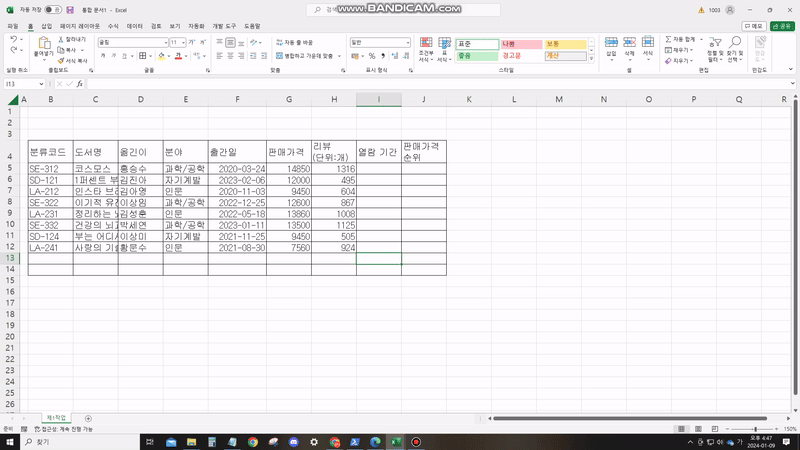Open Conditional Formatting (조건부 서식)
The image size is (800, 450).
(x=426, y=49)
